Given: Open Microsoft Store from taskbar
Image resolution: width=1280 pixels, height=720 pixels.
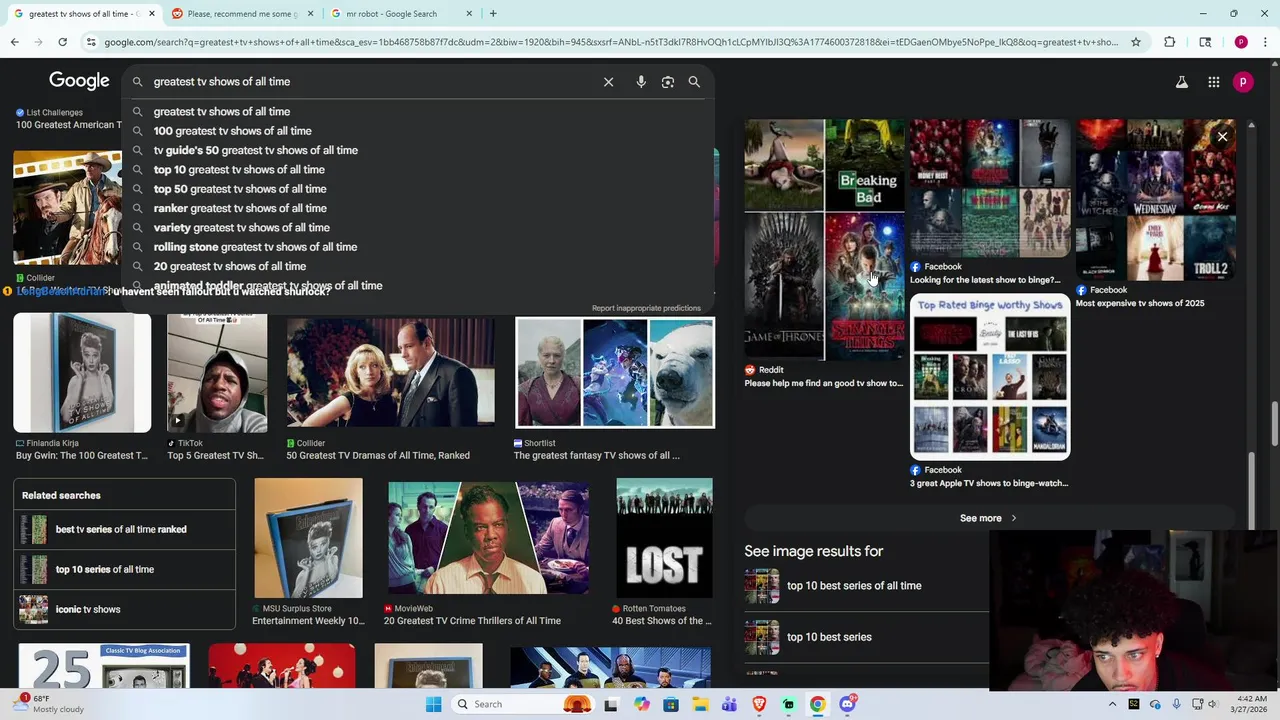Looking at the screenshot, I should tap(671, 704).
